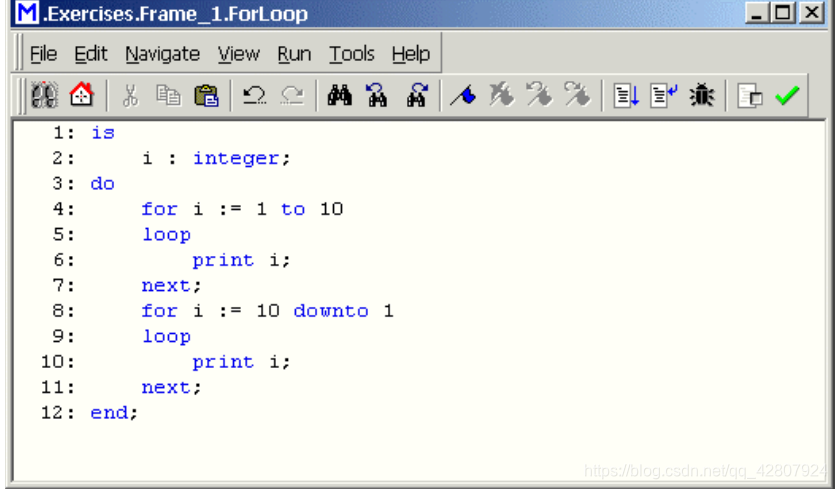The height and width of the screenshot is (489, 837).
Task: Click 'end' on line 12
Action: 109,413
